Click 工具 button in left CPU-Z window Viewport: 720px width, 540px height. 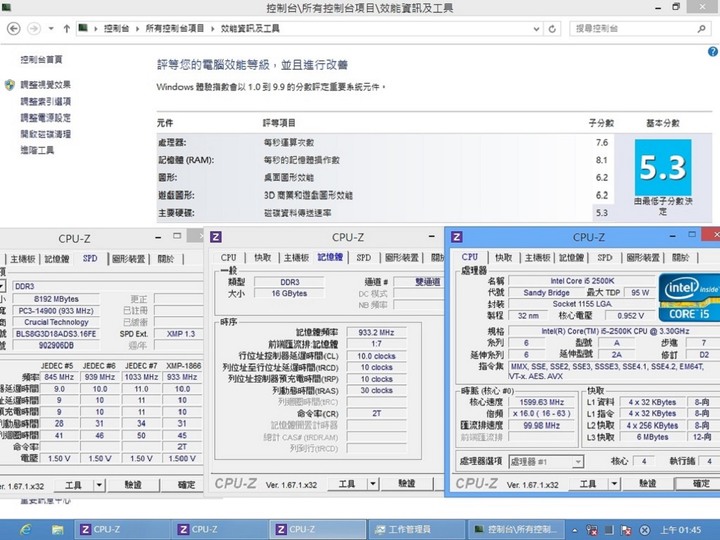[x=73, y=485]
